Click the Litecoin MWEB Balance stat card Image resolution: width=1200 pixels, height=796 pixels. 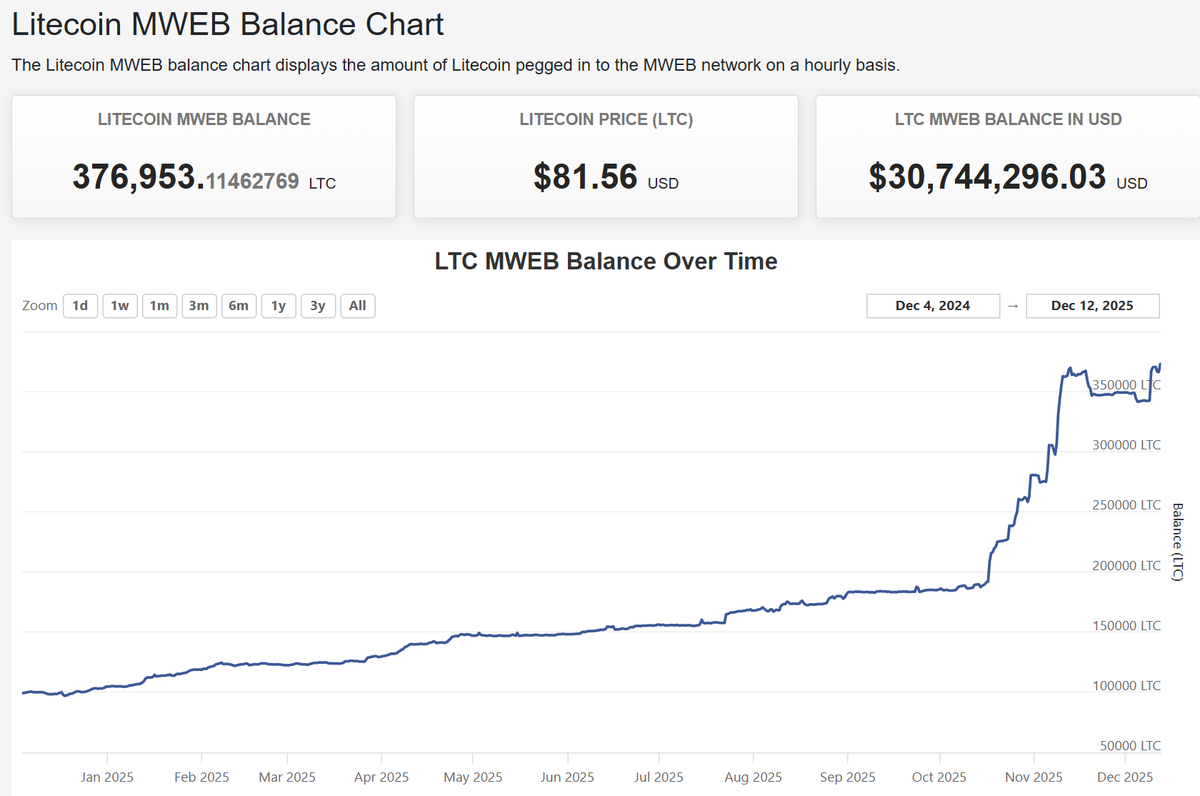click(x=203, y=156)
